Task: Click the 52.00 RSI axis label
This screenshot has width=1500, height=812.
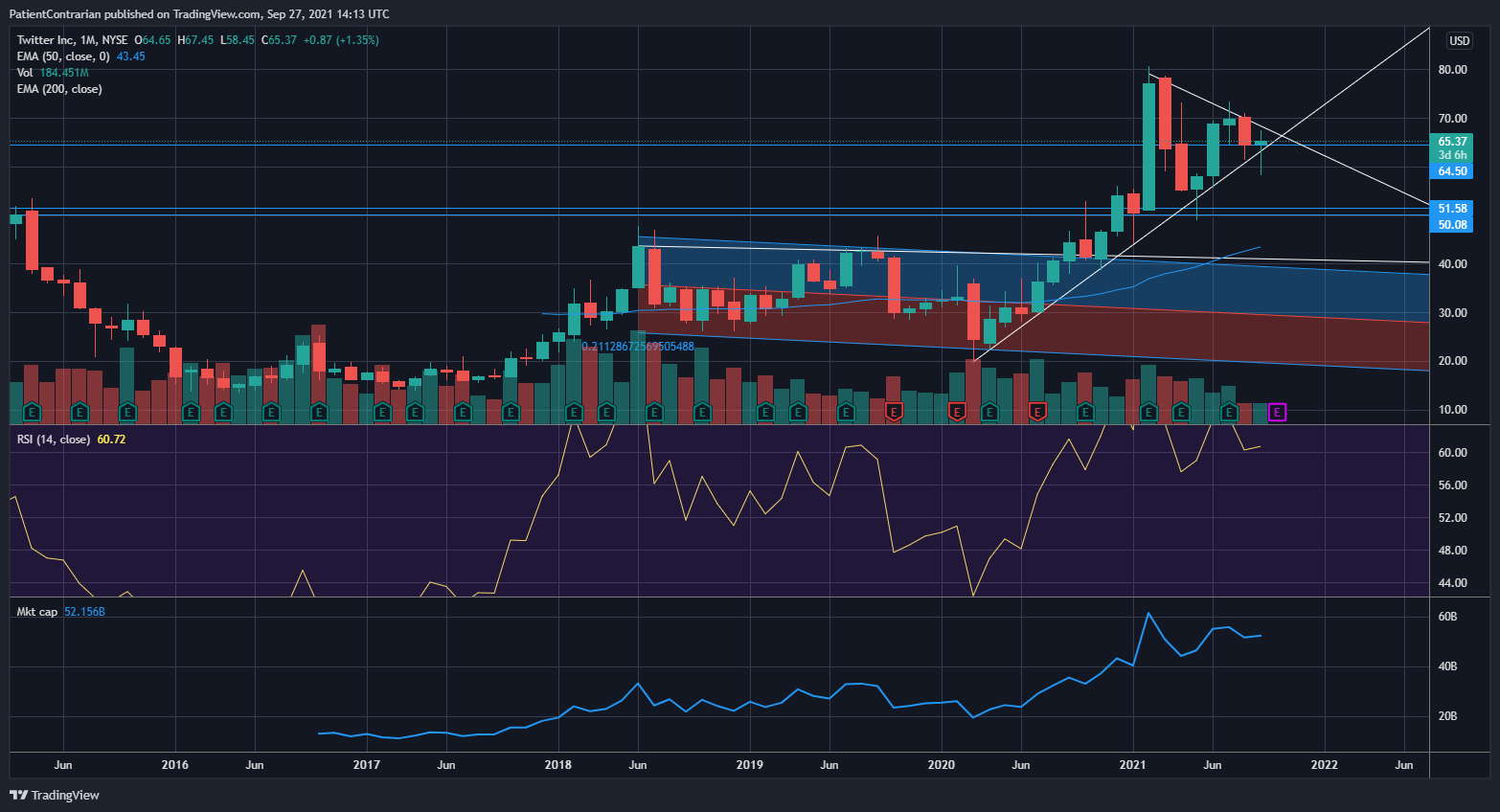Action: pyautogui.click(x=1452, y=518)
